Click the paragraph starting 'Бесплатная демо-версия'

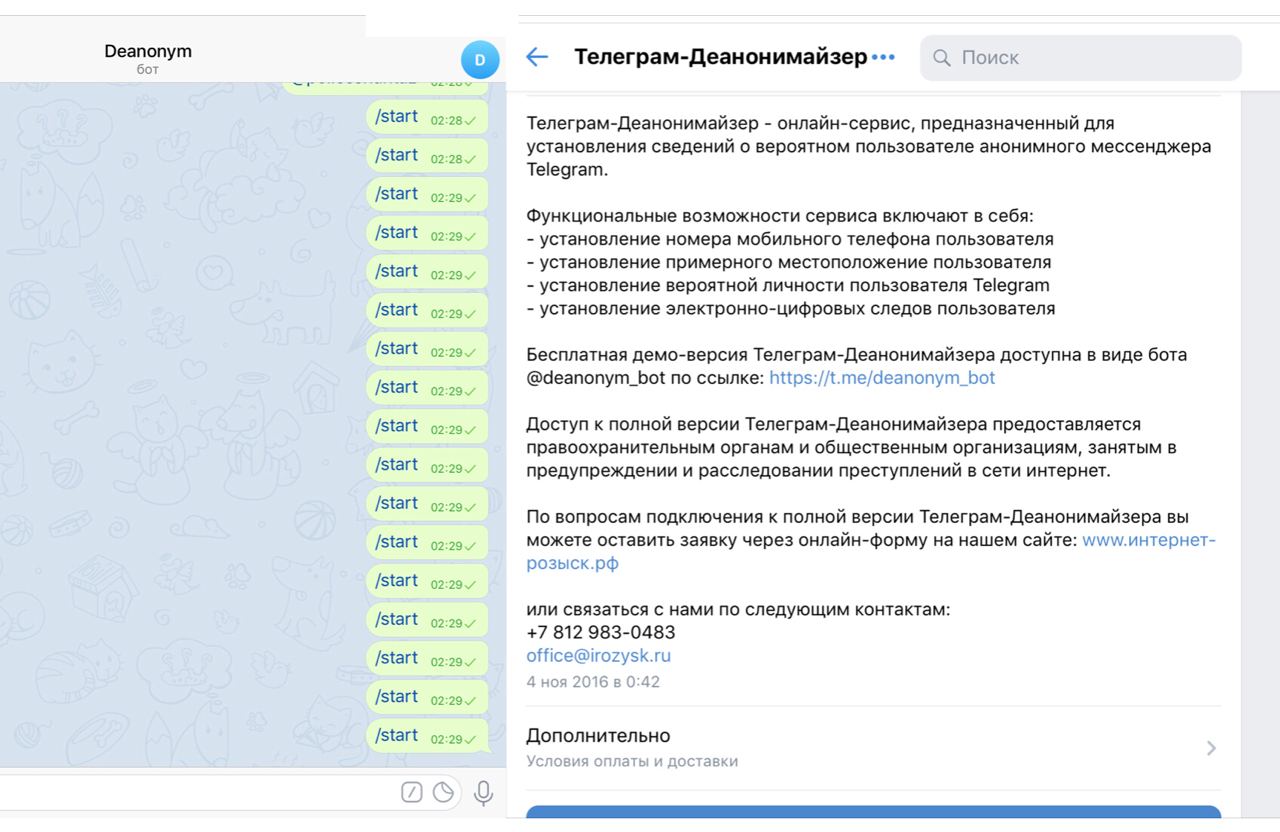pyautogui.click(x=857, y=366)
